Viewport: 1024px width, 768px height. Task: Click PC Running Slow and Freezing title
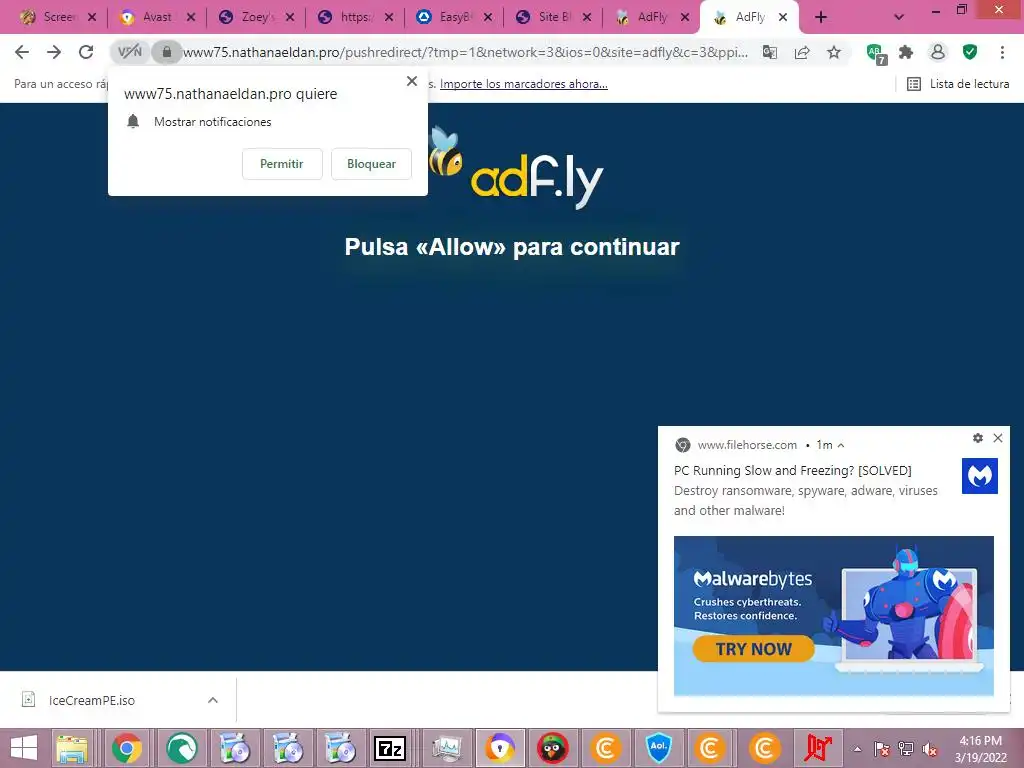(x=793, y=470)
